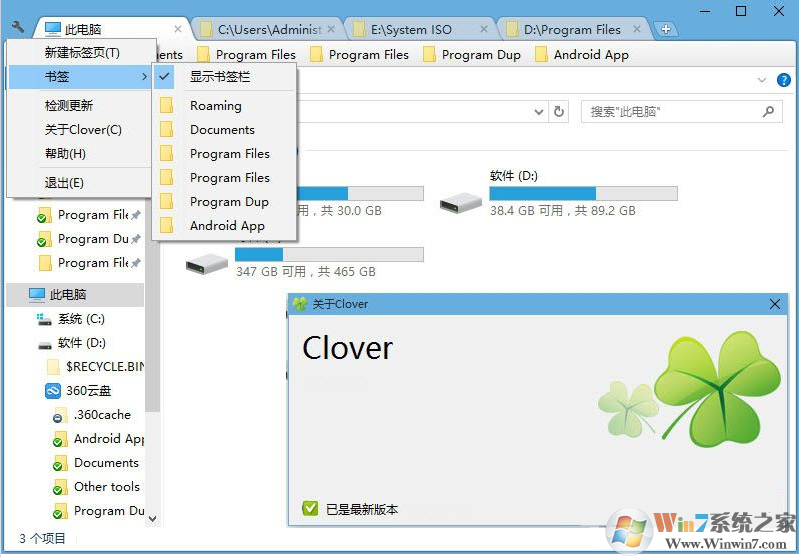Viewport: 803px width, 558px height.
Task: Open the Clover wrench settings menu
Action: [x=17, y=26]
